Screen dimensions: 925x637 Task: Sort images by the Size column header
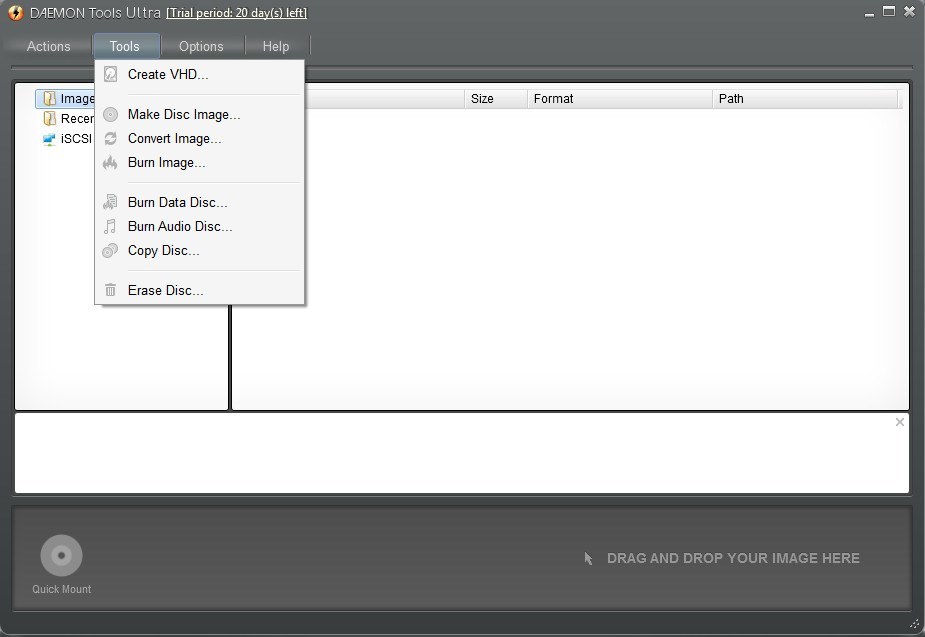pyautogui.click(x=482, y=99)
